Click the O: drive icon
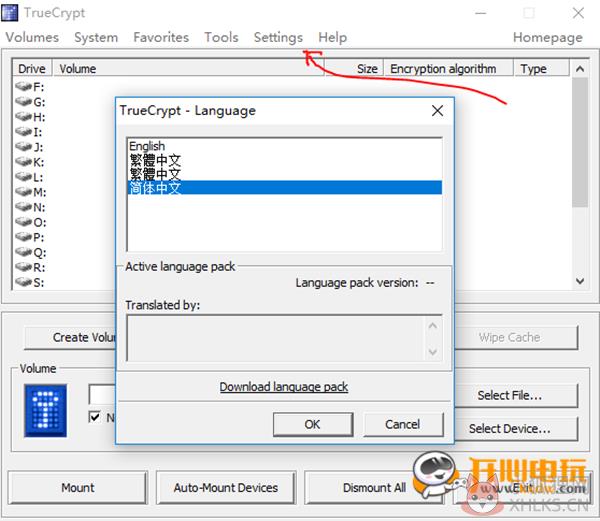The height and width of the screenshot is (521, 600). coord(24,222)
